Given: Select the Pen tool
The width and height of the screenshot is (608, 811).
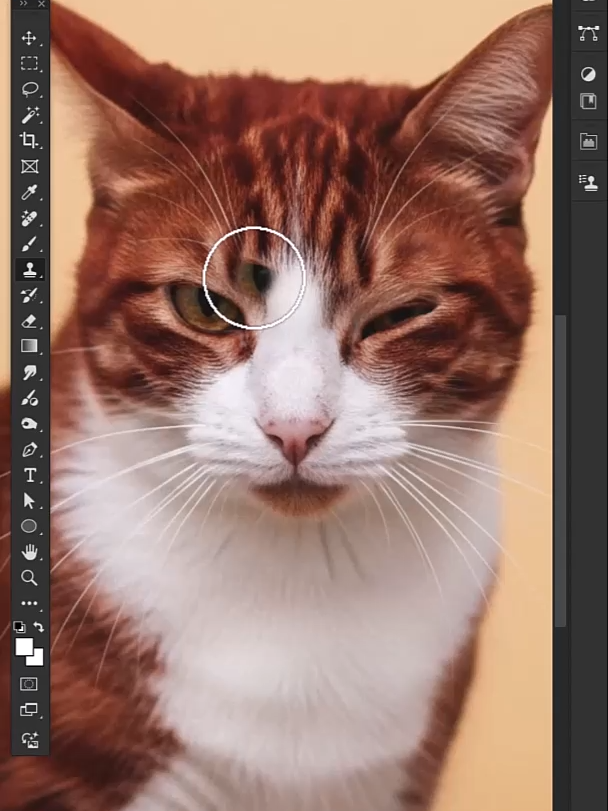Looking at the screenshot, I should pyautogui.click(x=29, y=449).
